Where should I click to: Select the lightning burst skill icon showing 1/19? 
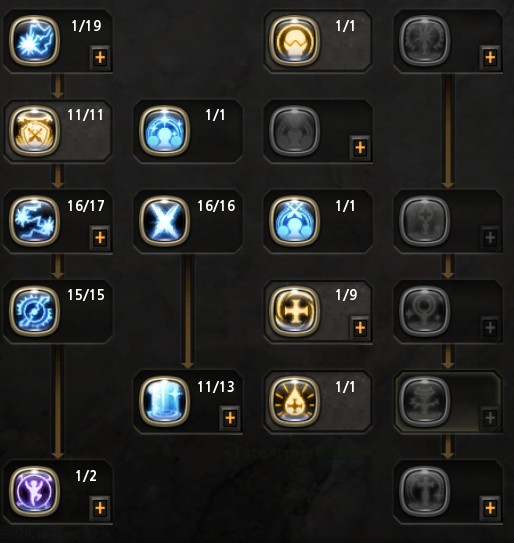(x=34, y=41)
